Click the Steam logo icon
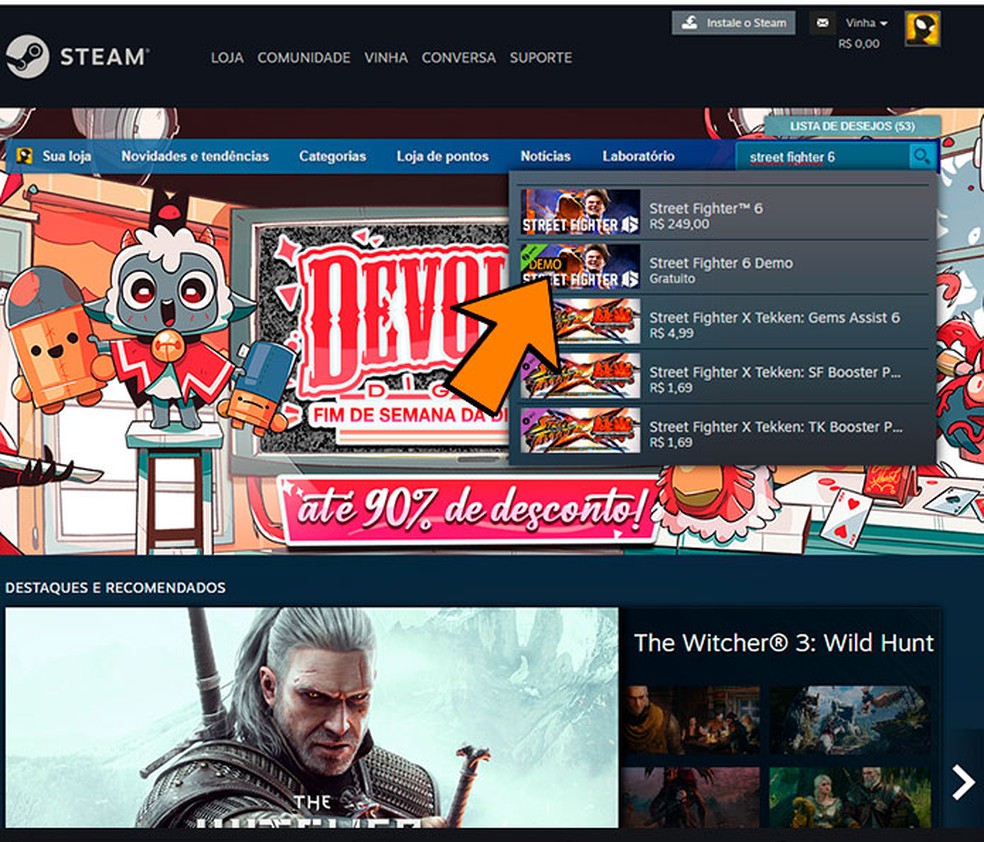This screenshot has height=842, width=984. pyautogui.click(x=27, y=57)
